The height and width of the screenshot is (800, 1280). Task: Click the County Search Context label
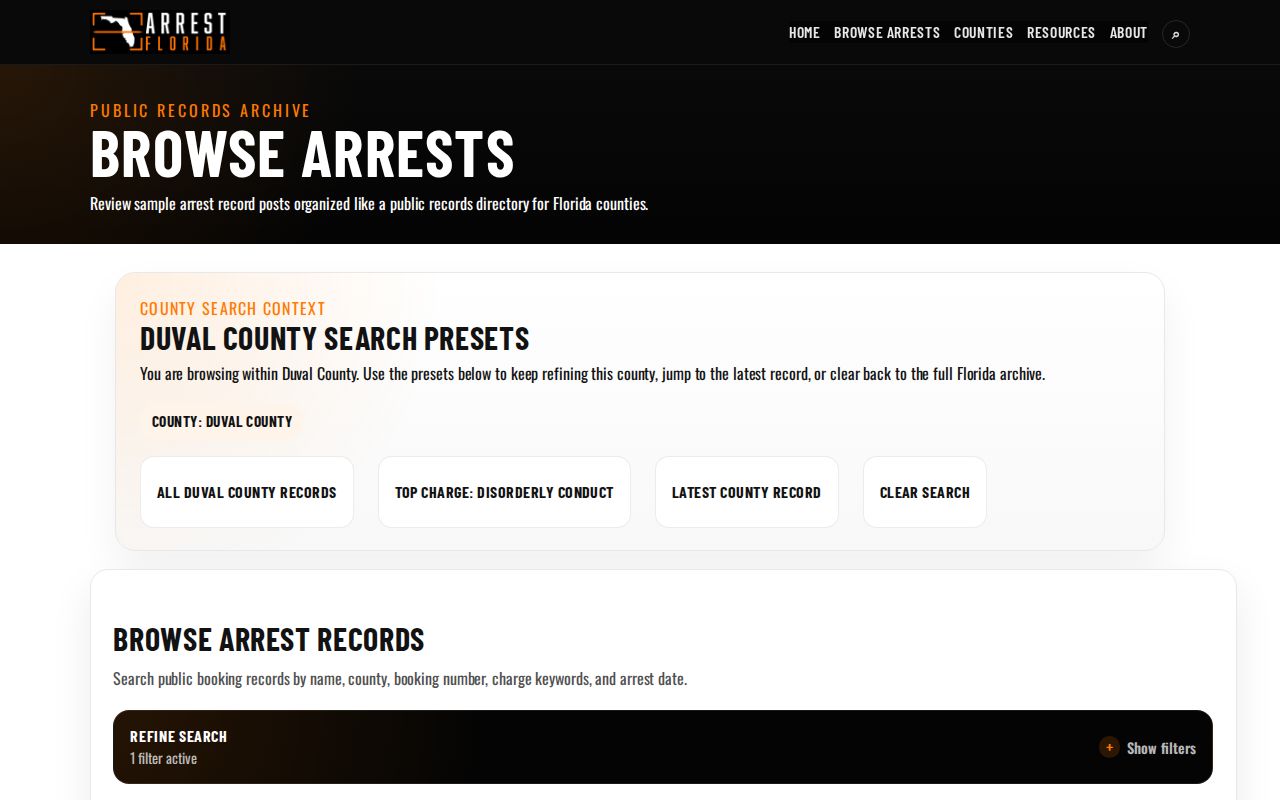(x=233, y=309)
